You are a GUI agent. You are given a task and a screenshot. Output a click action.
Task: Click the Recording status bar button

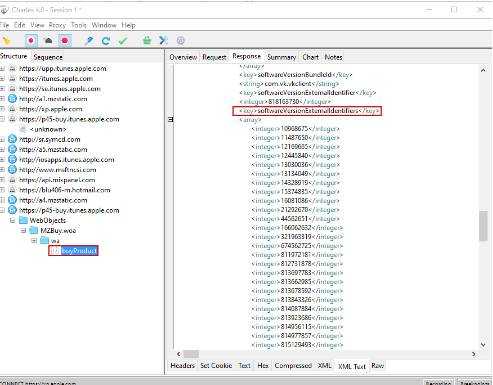click(438, 382)
